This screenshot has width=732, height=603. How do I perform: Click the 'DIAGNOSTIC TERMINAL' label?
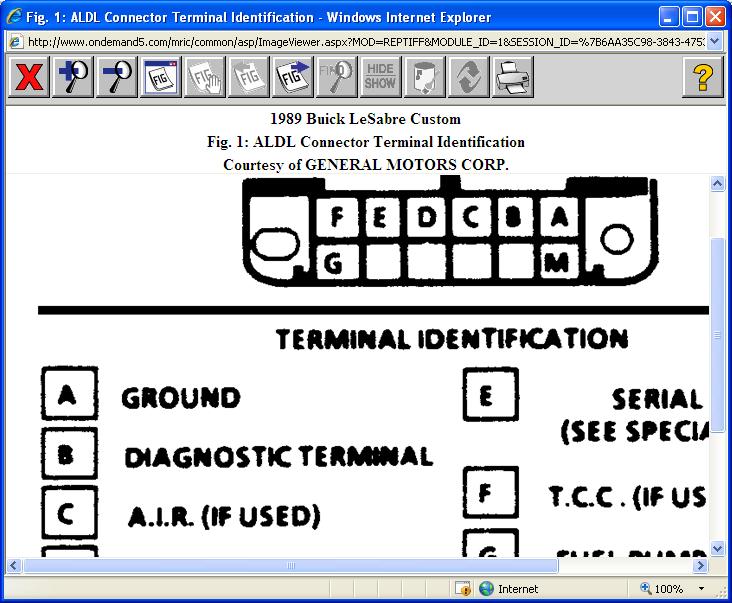[279, 457]
